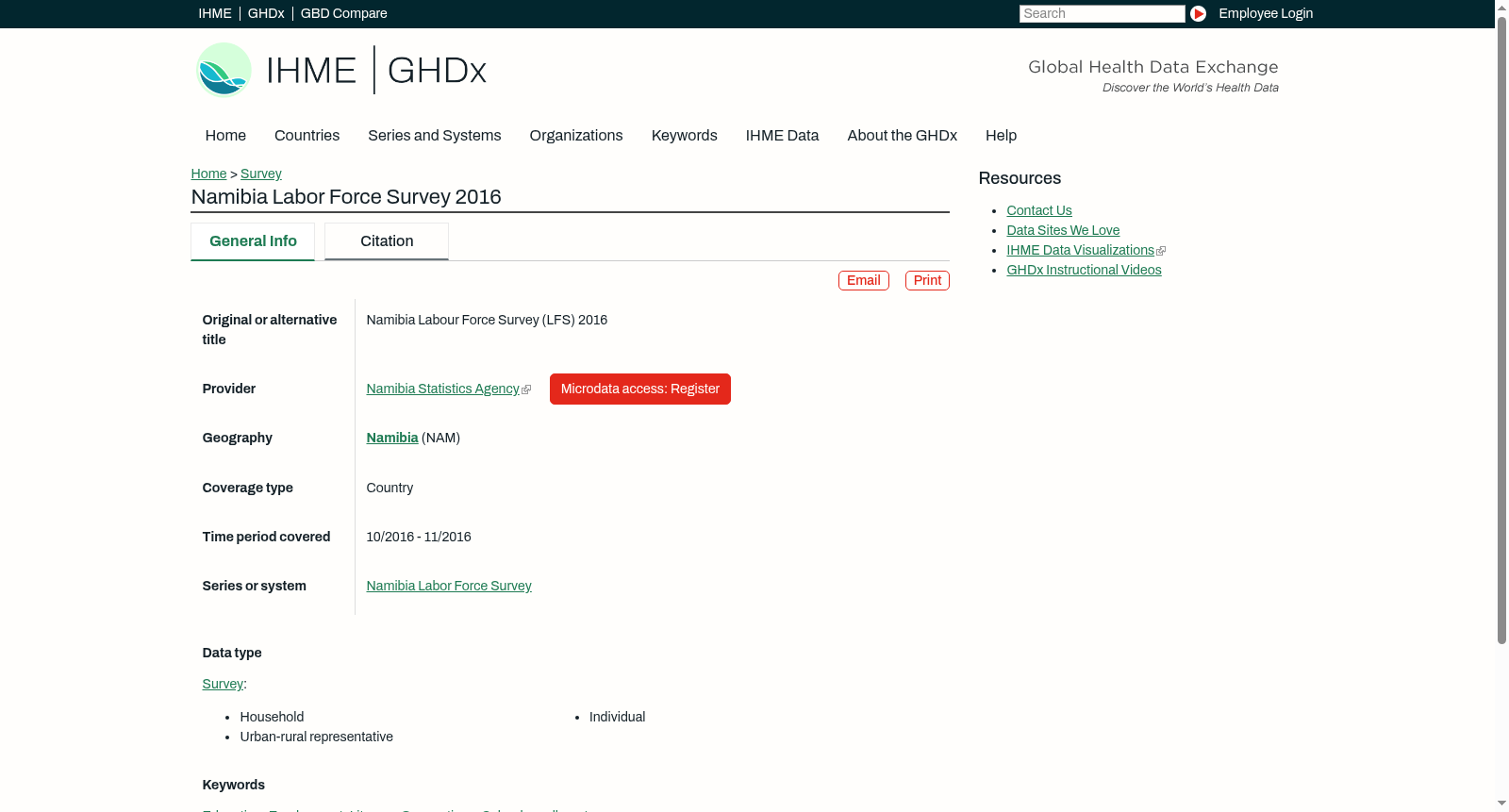The width and height of the screenshot is (1509, 812).
Task: Click the Print button
Action: 927,280
